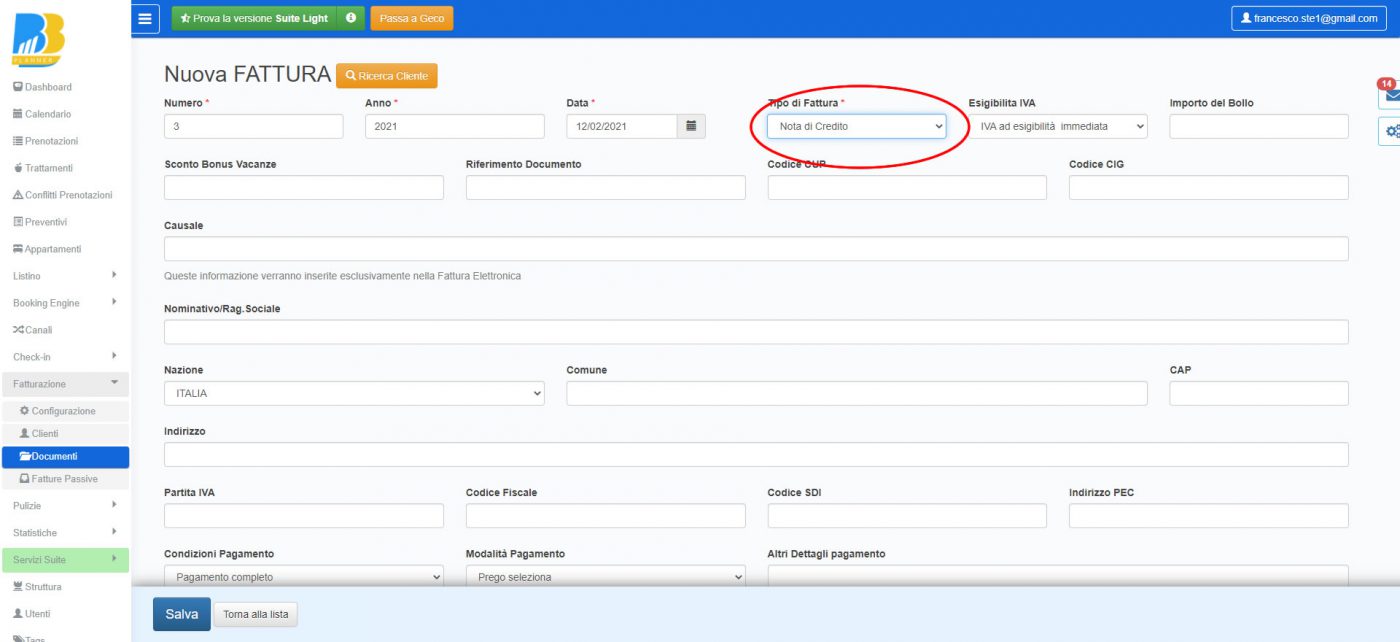The width and height of the screenshot is (1400, 642).
Task: Focus the Riferimento Documento field
Action: click(606, 187)
